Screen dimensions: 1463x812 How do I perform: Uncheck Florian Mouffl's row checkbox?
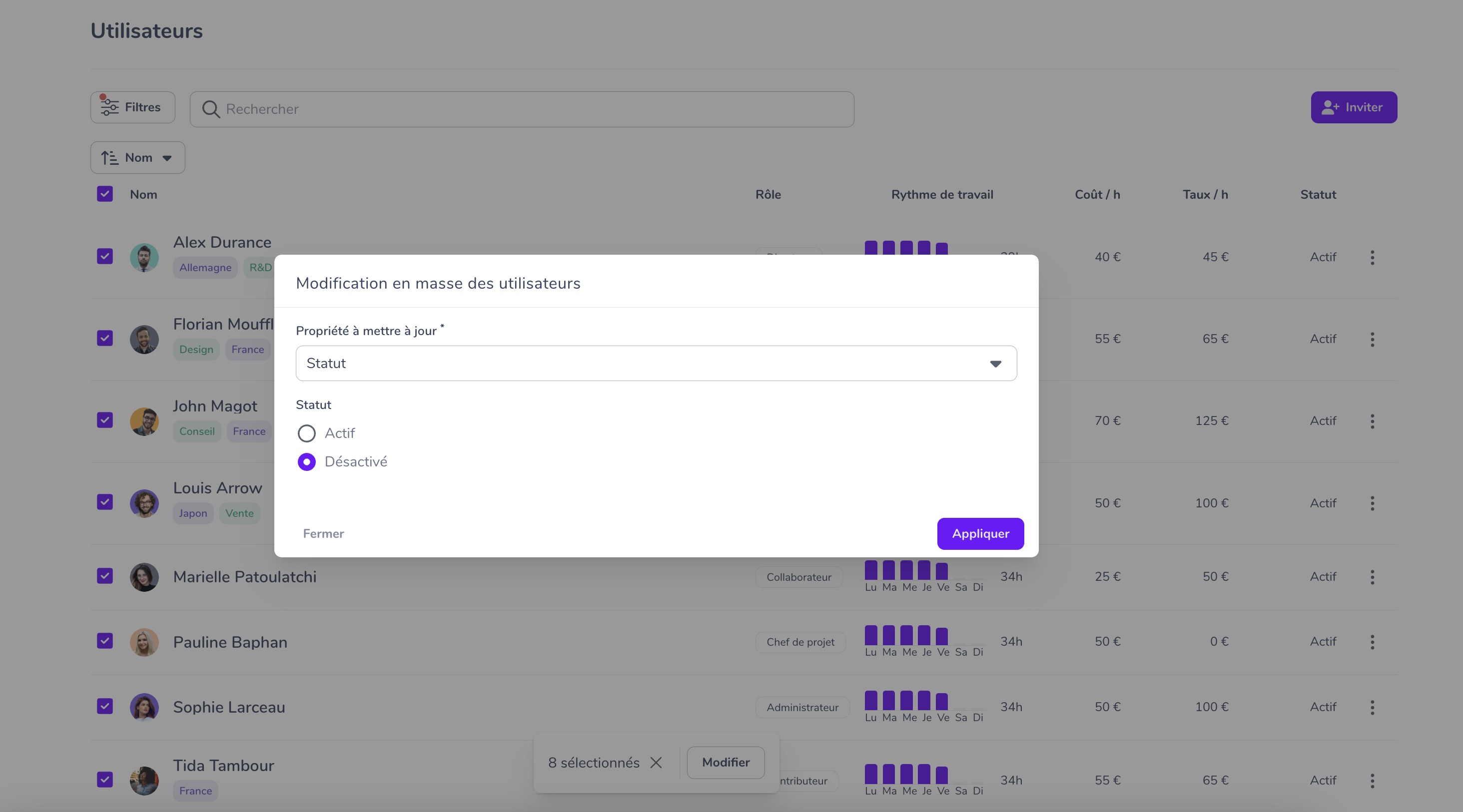click(104, 338)
